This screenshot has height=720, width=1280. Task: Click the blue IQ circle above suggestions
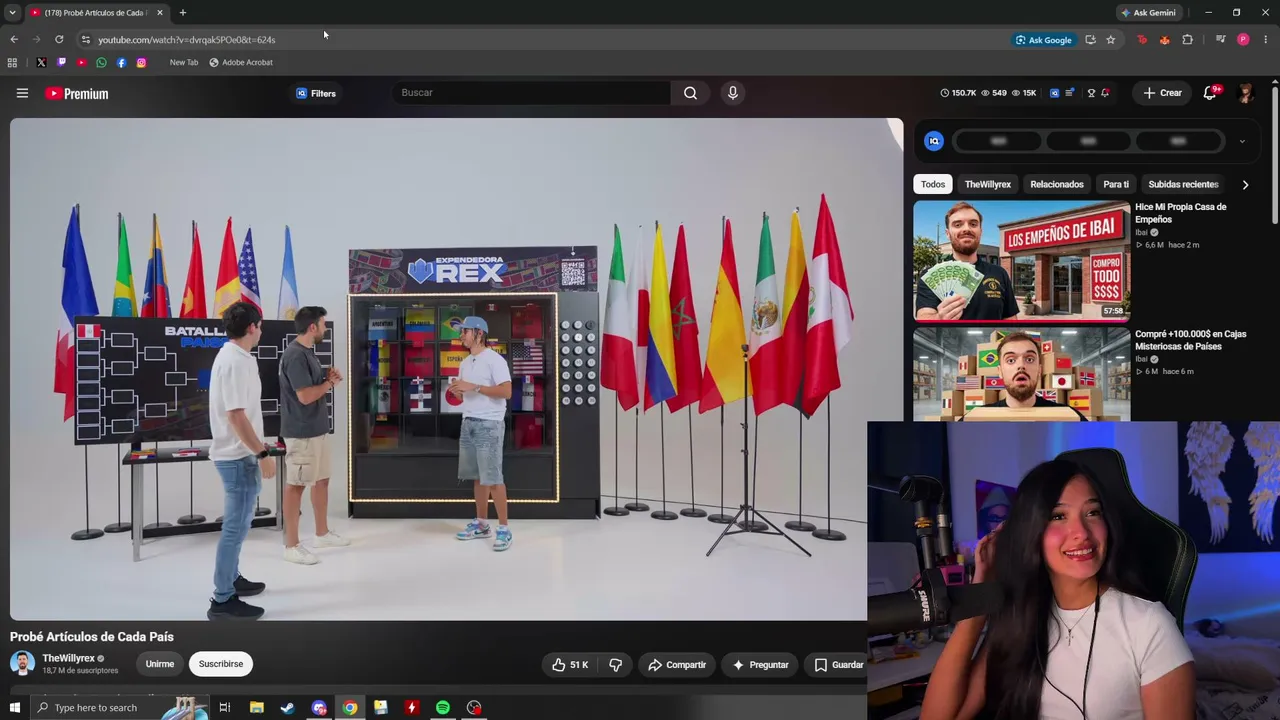coord(934,141)
